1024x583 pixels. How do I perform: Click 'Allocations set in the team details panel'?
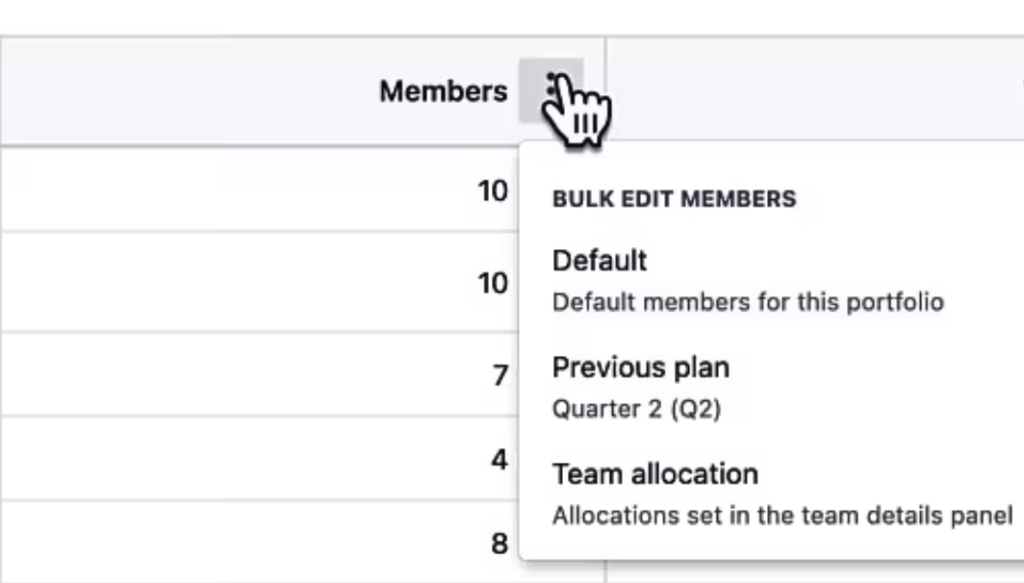782,516
